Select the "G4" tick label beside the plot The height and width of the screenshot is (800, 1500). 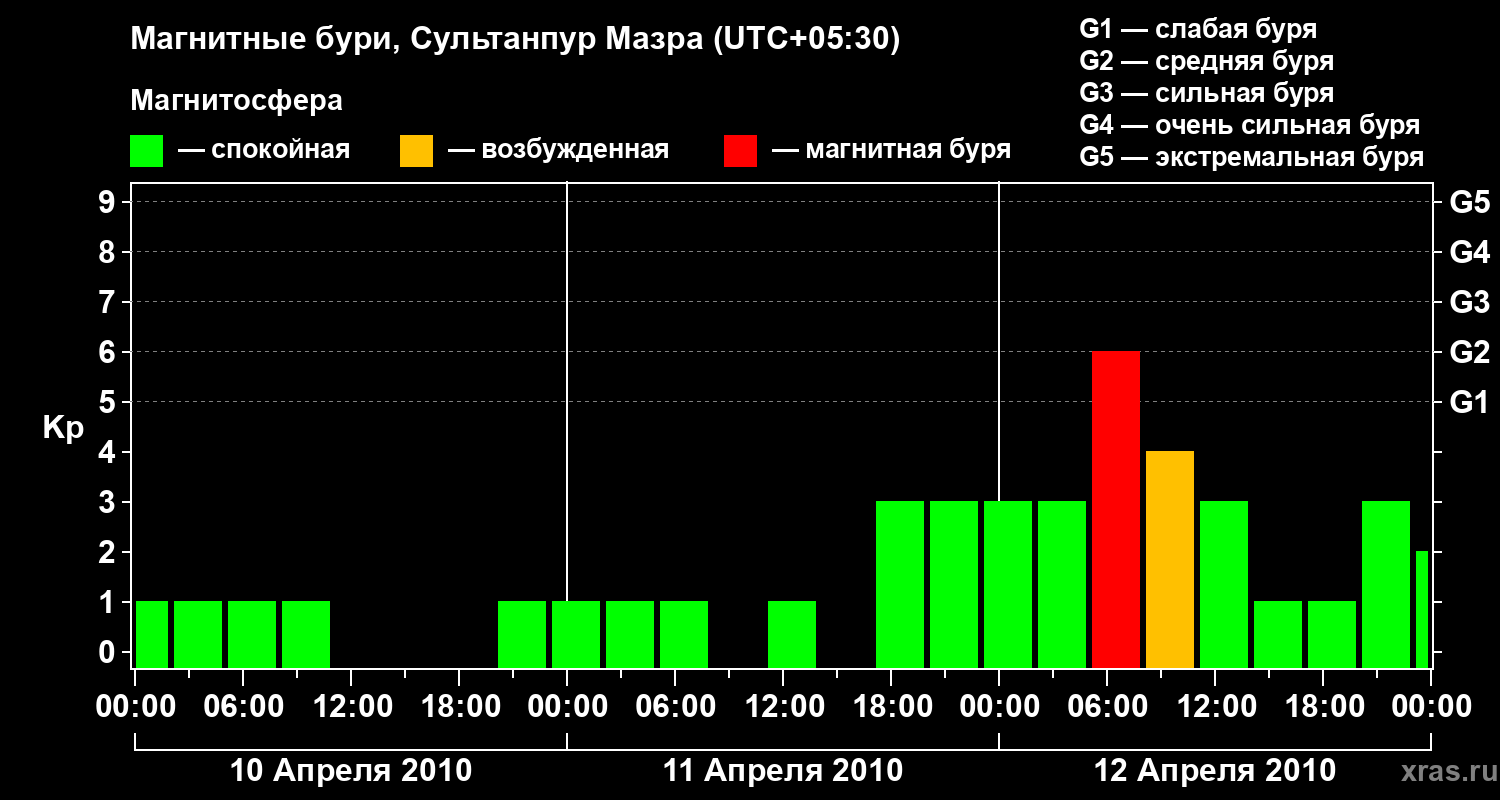[1469, 252]
